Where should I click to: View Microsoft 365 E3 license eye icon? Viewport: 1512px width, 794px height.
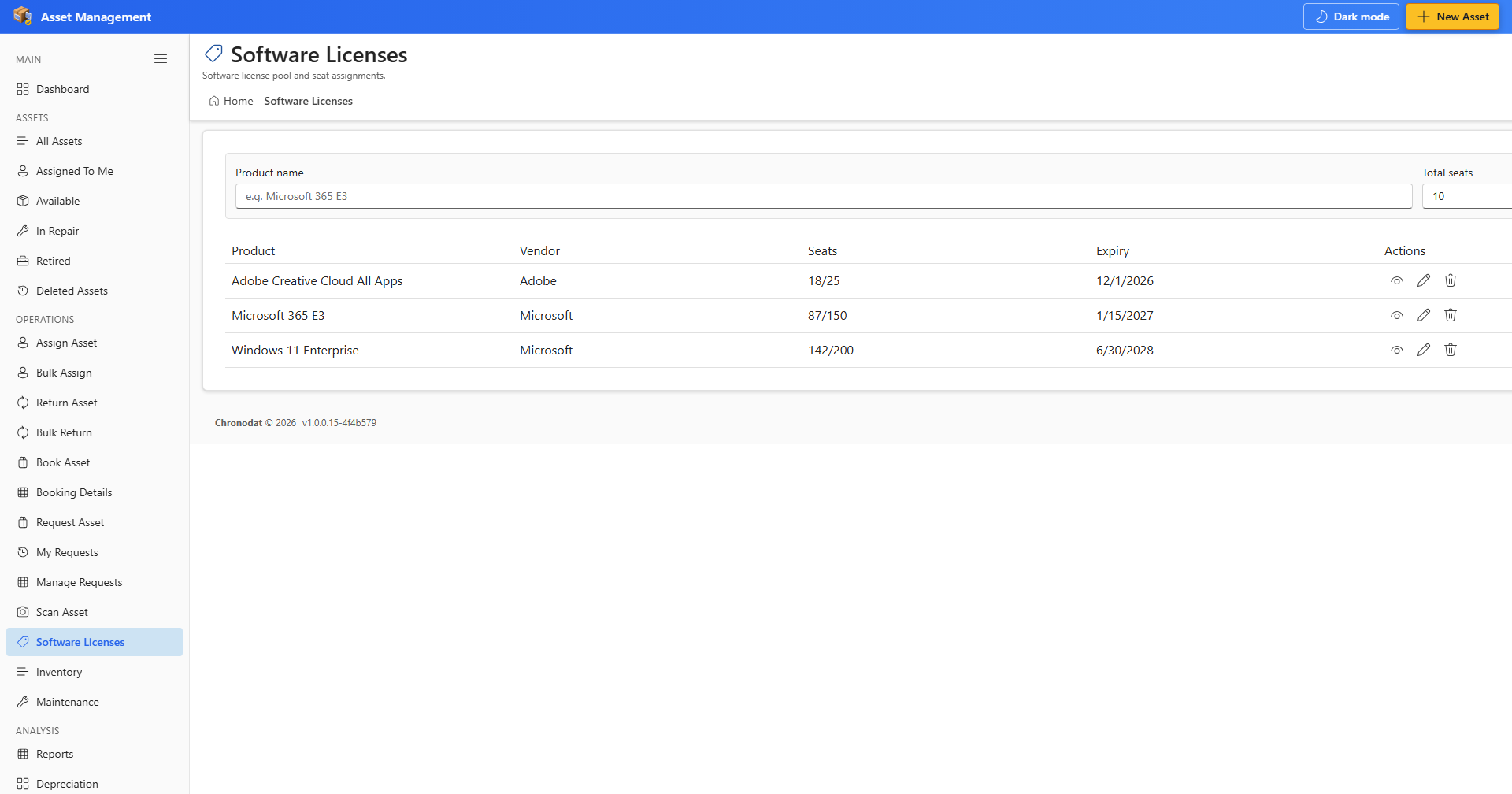click(1397, 315)
